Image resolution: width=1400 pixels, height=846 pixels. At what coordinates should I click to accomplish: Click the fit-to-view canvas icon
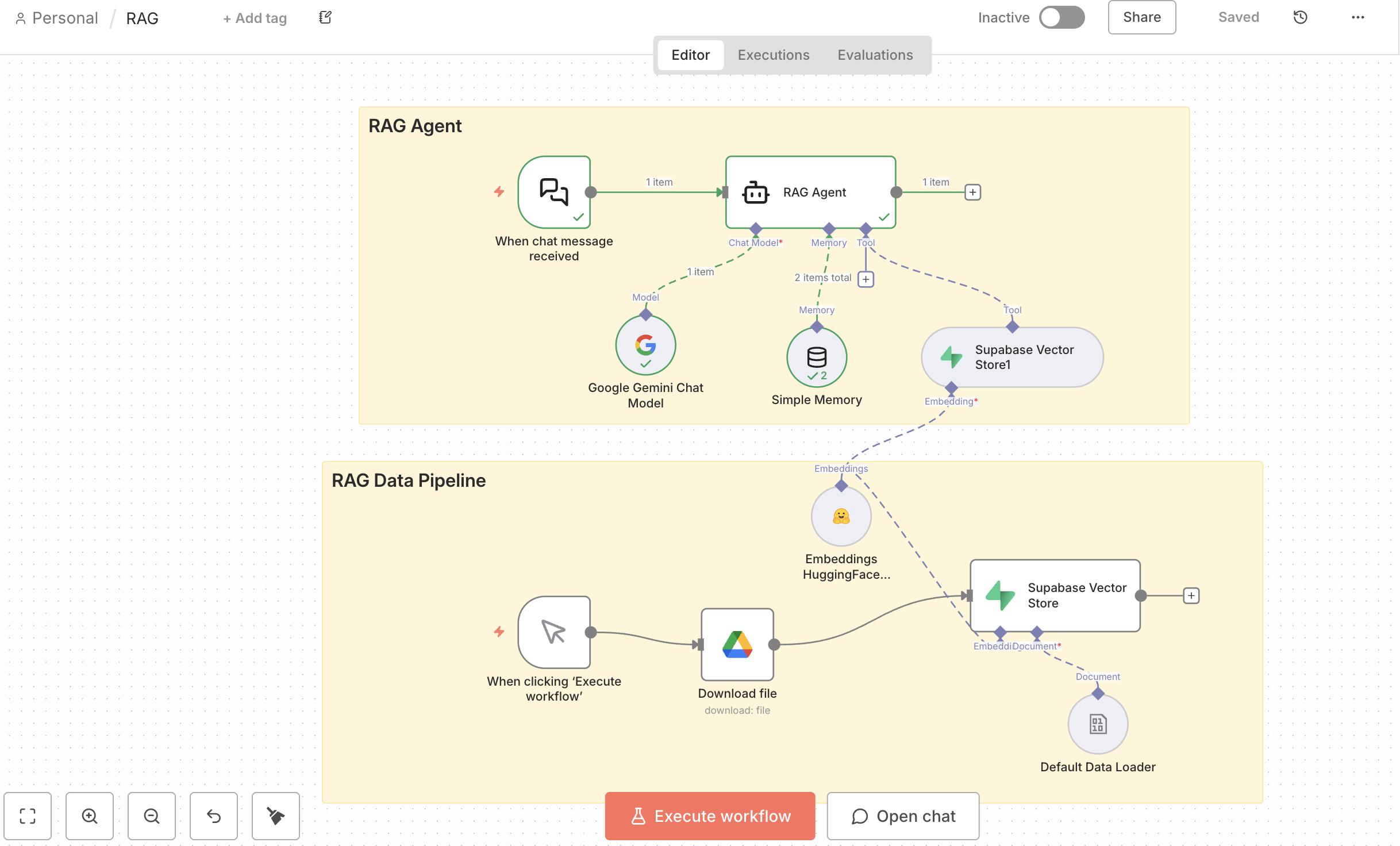click(28, 816)
